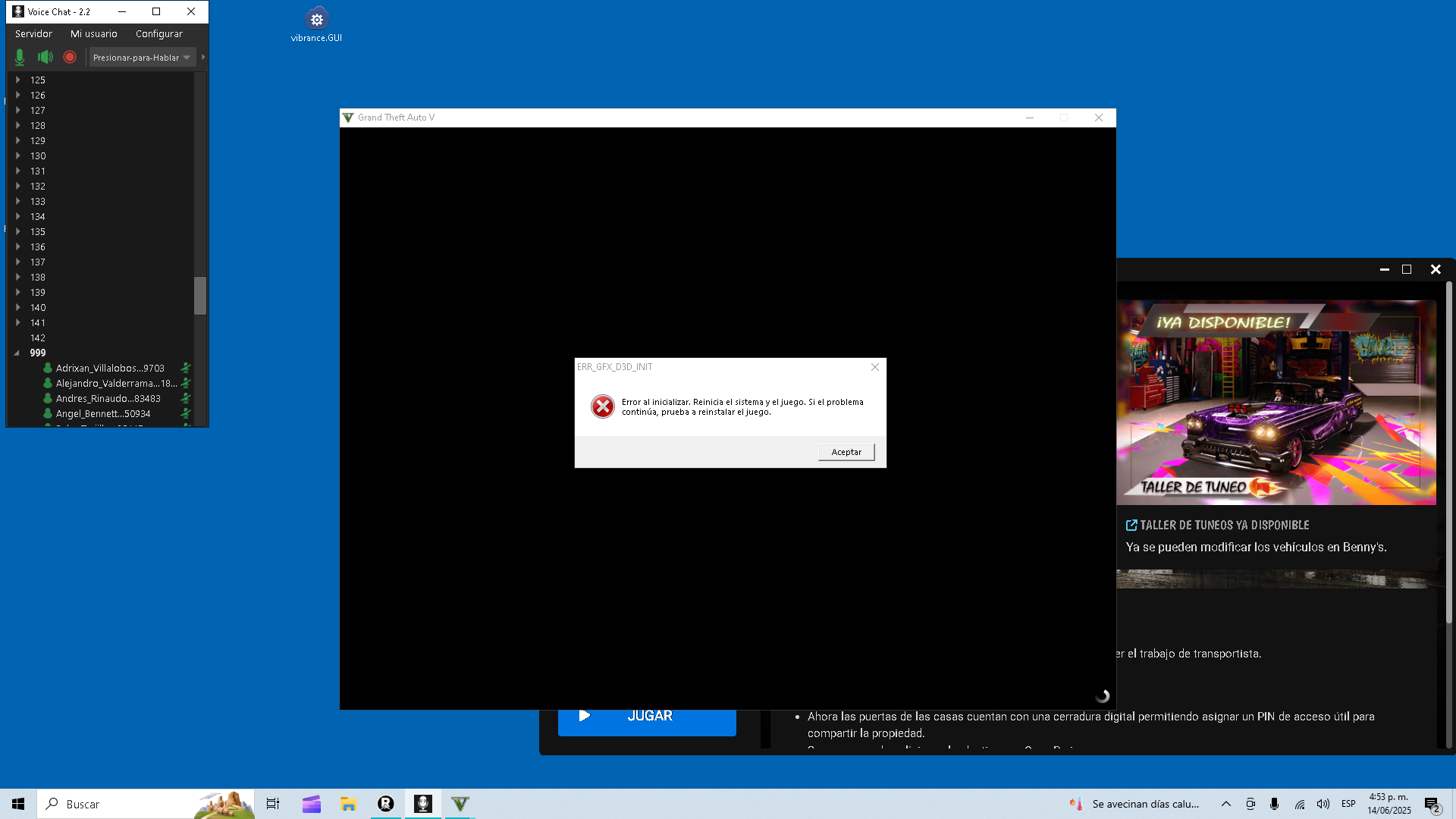
Task: Expand channel 137 in the tree
Action: pos(17,262)
